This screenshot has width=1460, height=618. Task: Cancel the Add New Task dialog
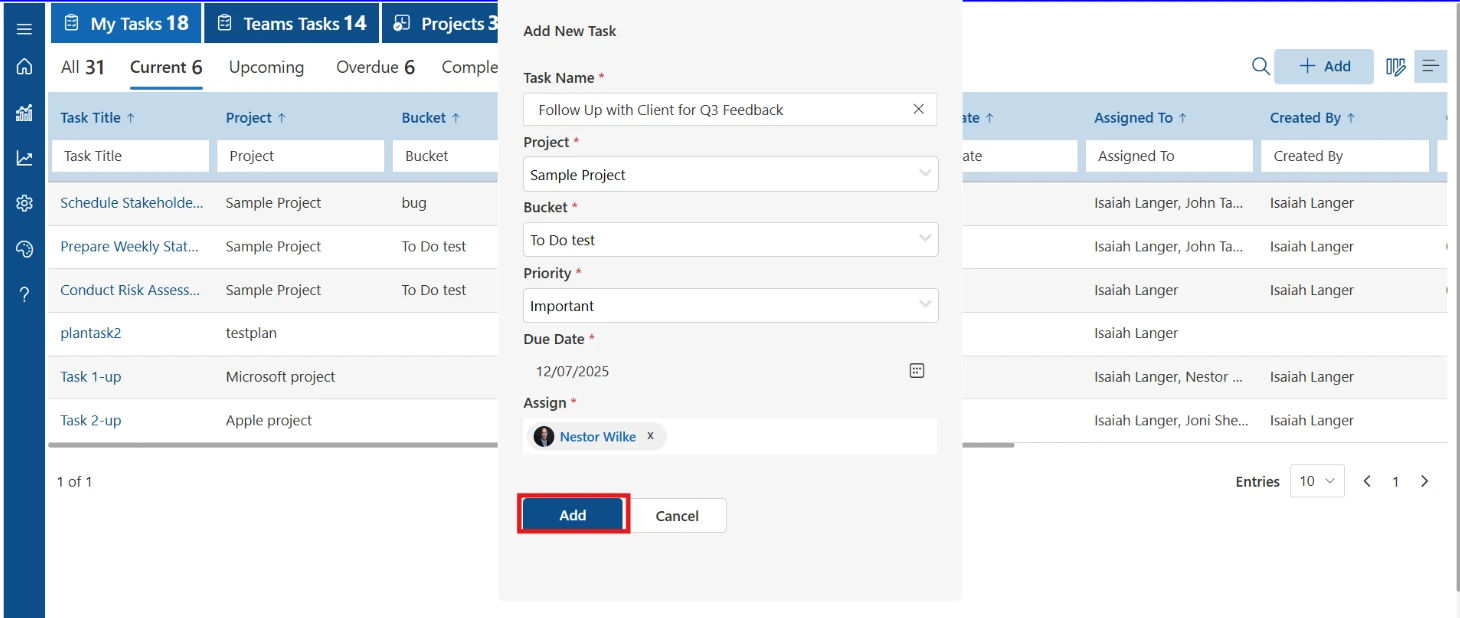(677, 515)
